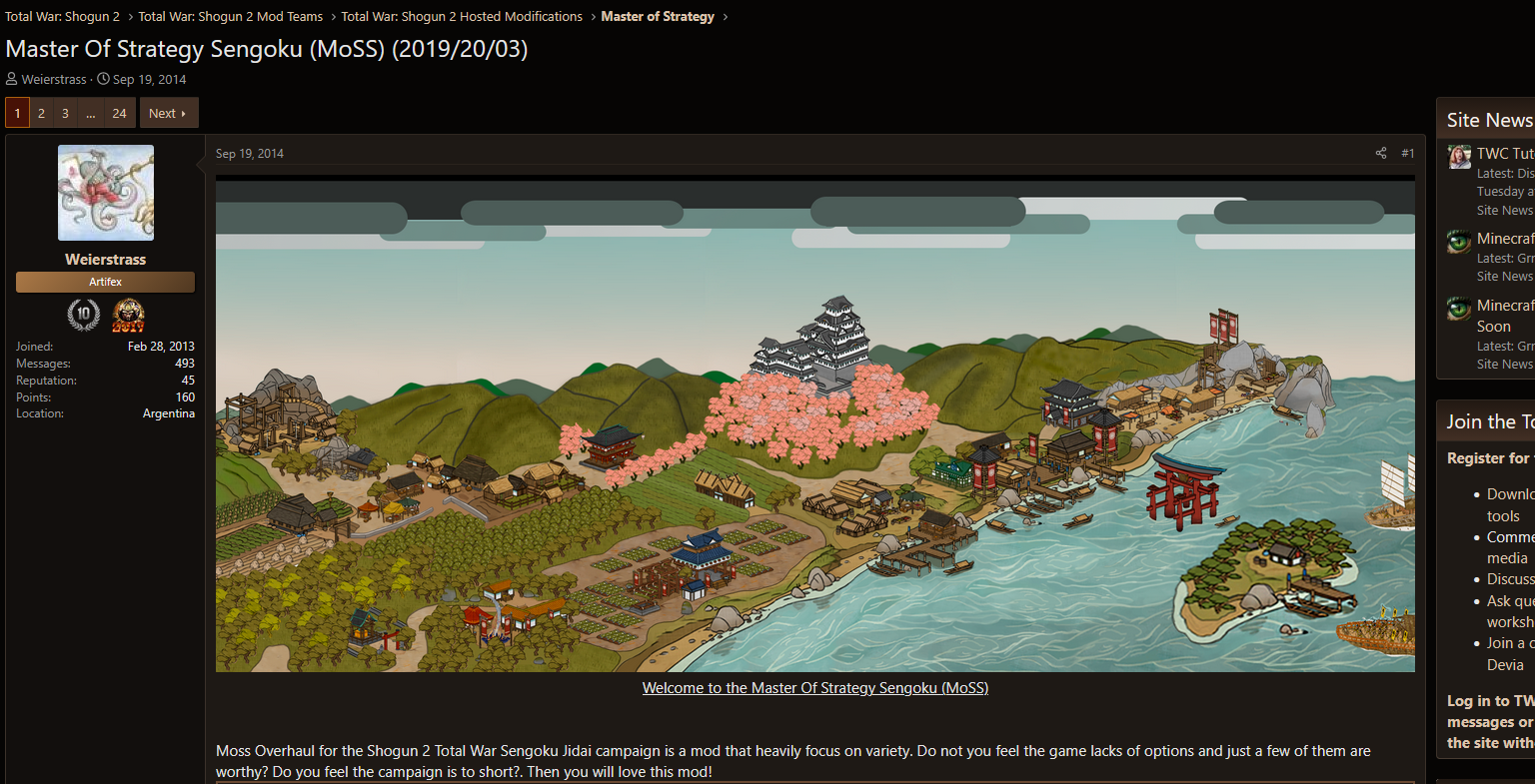The width and height of the screenshot is (1535, 784).
Task: Open the Master of Strategy breadcrumb
Action: (658, 16)
